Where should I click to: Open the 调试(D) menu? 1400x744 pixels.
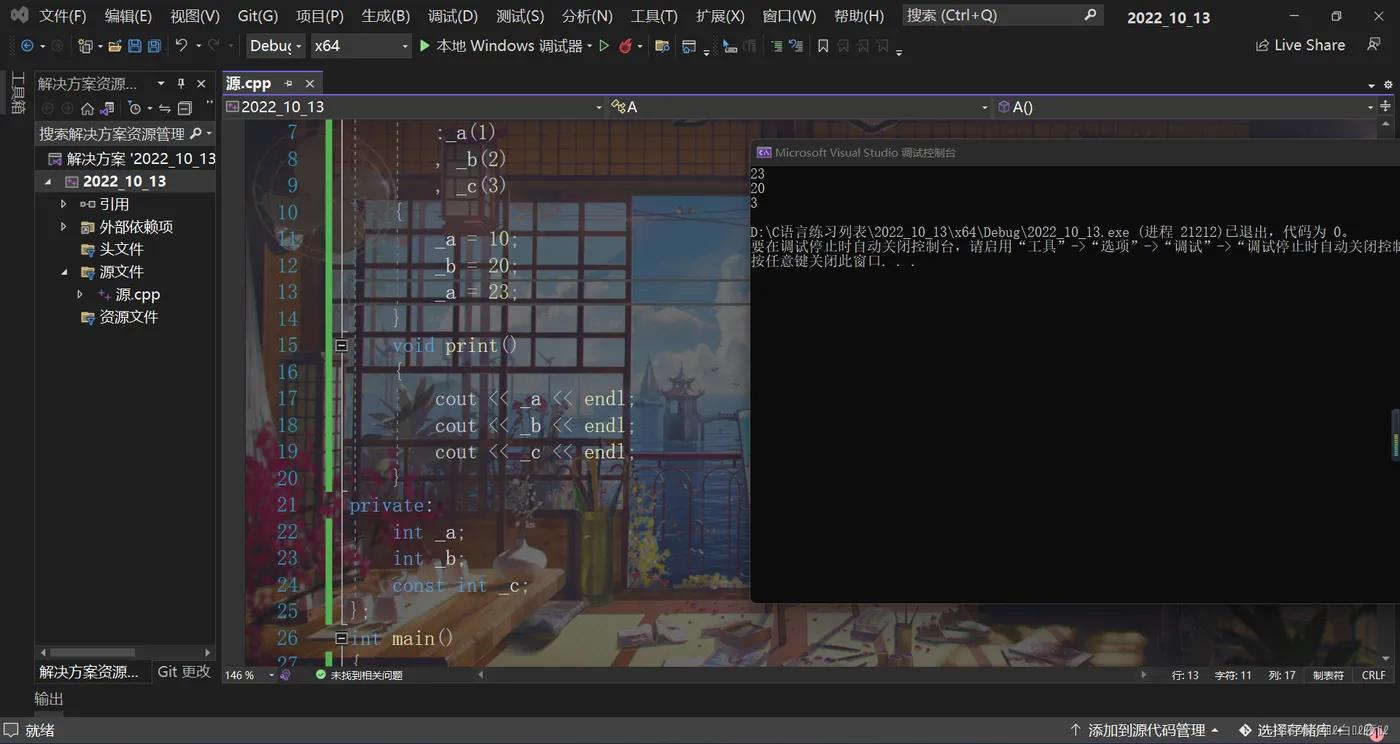point(453,16)
